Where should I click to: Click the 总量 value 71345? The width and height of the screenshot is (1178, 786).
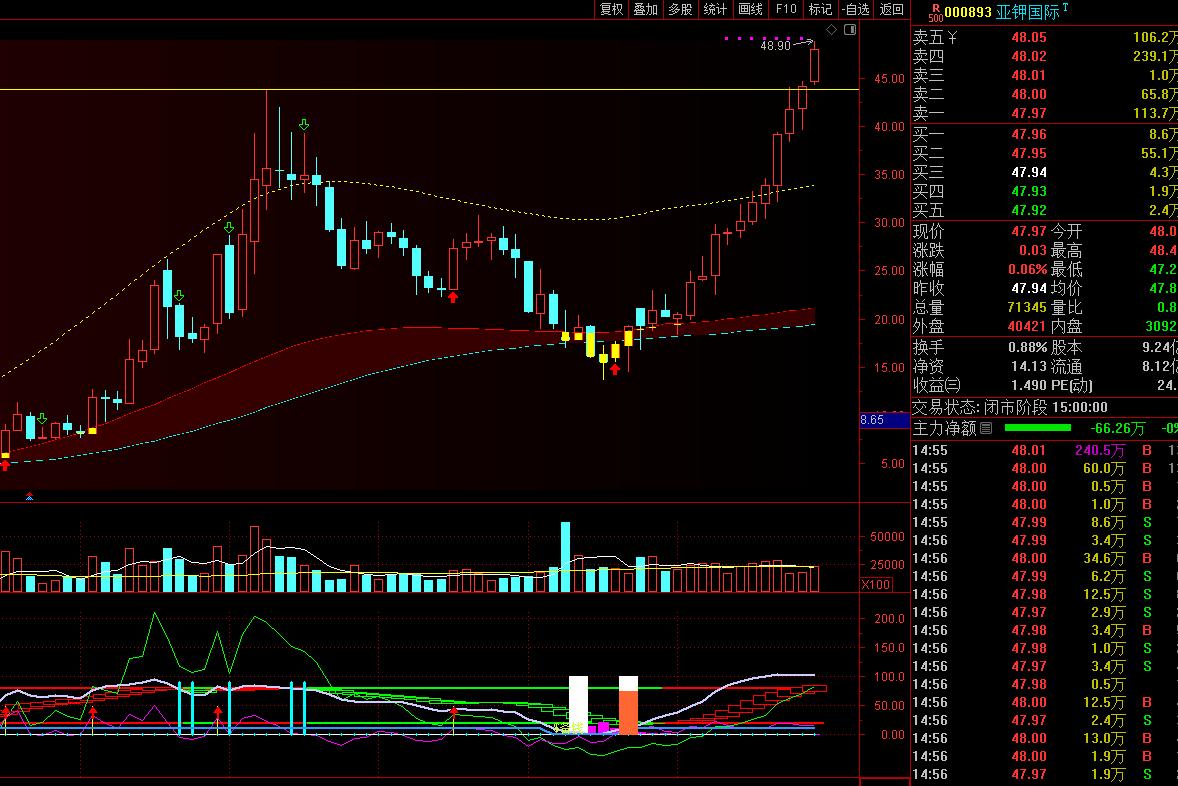(x=1026, y=307)
